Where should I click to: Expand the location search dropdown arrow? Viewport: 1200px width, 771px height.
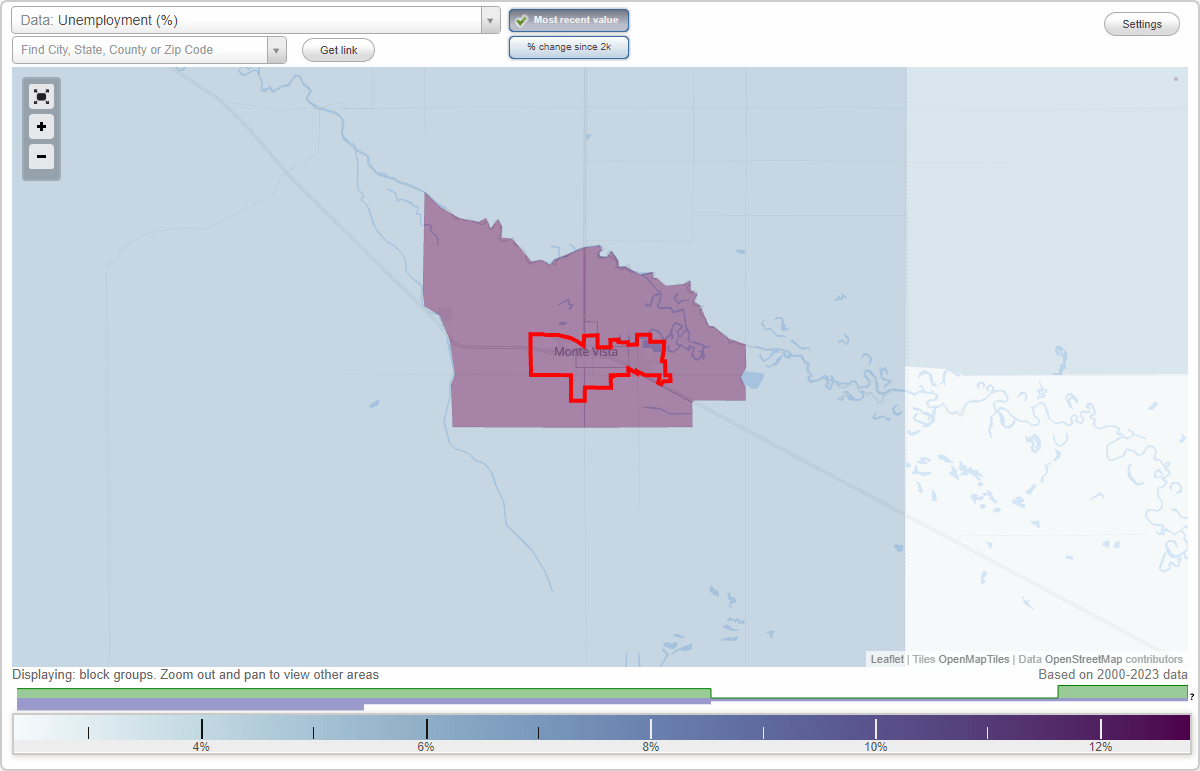[276, 49]
